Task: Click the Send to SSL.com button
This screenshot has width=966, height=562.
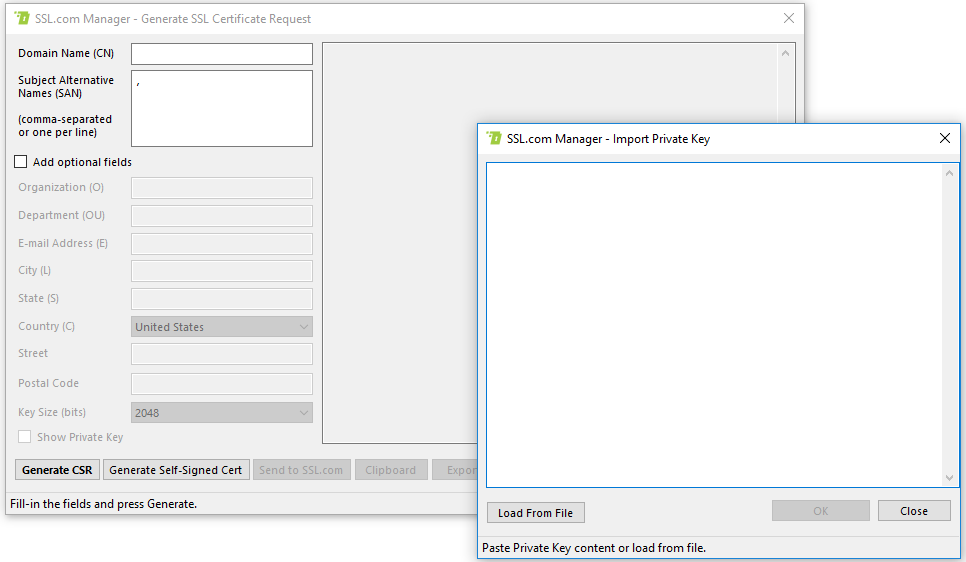Action: [301, 470]
